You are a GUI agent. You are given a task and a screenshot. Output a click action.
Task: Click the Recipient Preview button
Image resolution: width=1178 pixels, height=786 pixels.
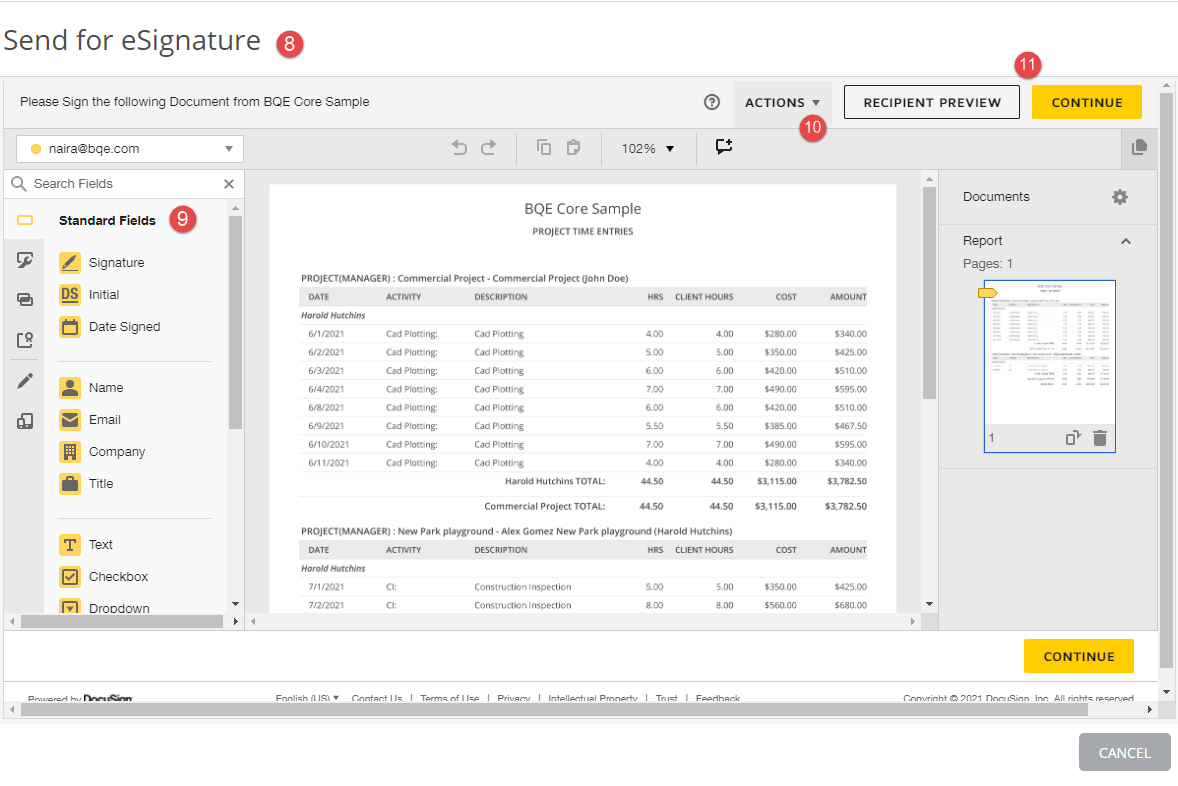point(932,102)
